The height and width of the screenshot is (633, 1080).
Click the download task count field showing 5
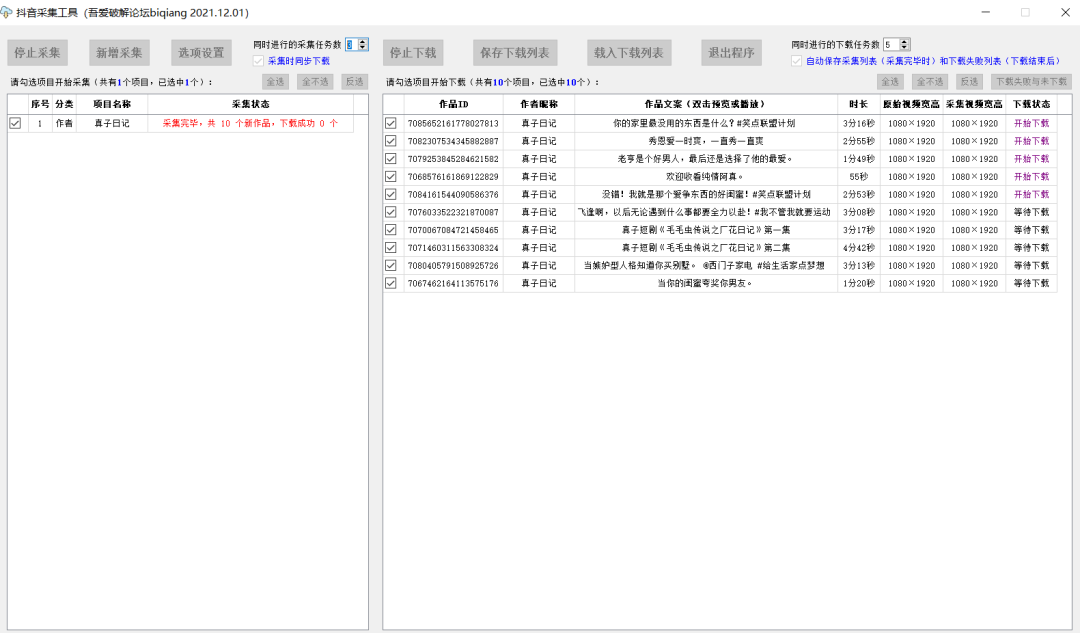890,45
